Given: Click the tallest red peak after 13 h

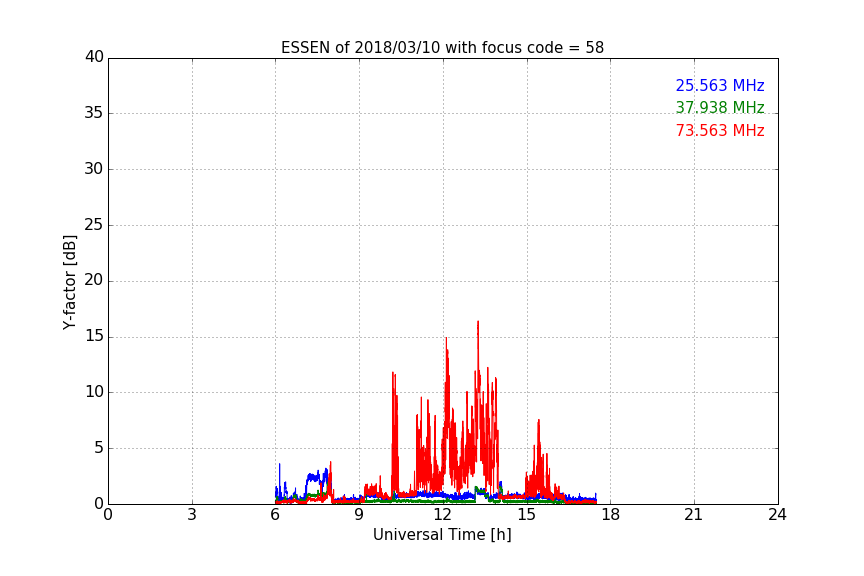Looking at the screenshot, I should [x=478, y=322].
